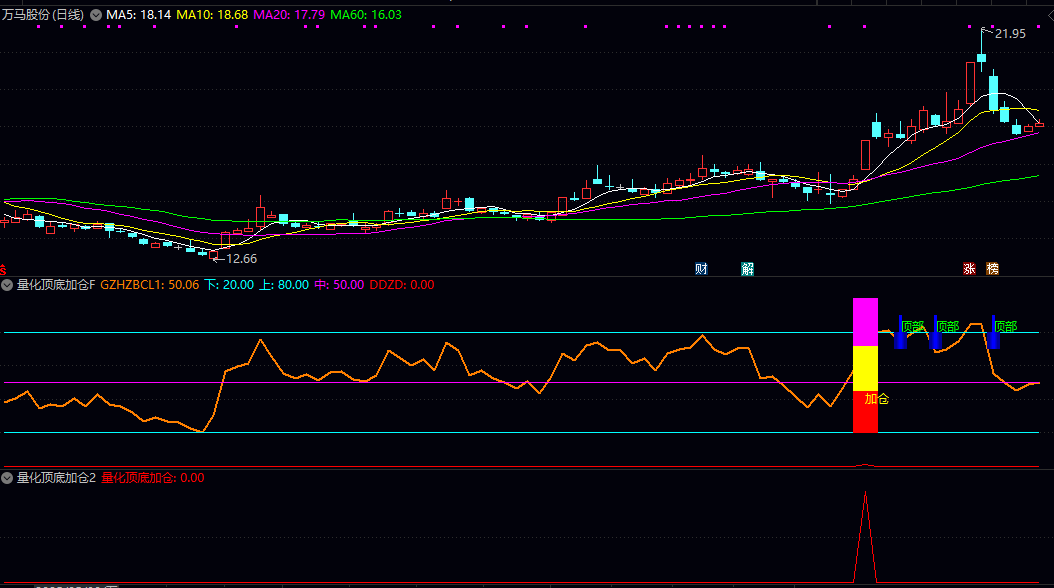Viewport: 1054px width, 588px height.
Task: Open dropdown arrow beside 量化顶底加仓F indicator
Action: tap(8, 285)
